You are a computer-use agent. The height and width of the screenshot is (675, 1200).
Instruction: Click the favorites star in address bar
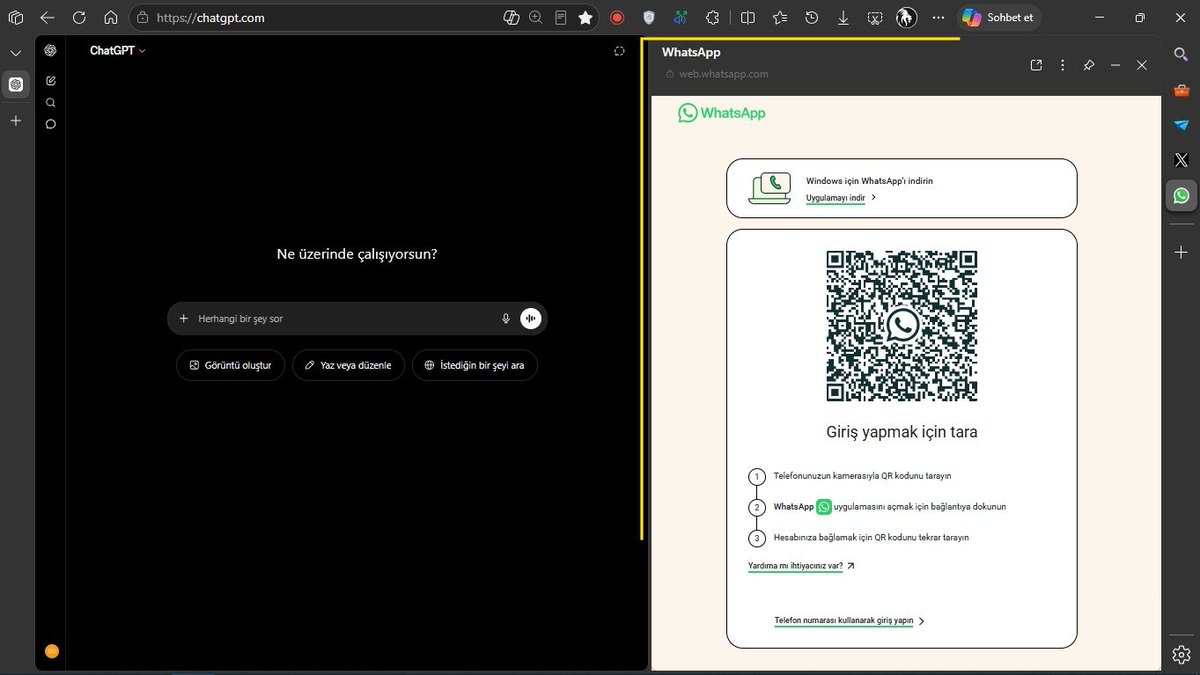[586, 17]
